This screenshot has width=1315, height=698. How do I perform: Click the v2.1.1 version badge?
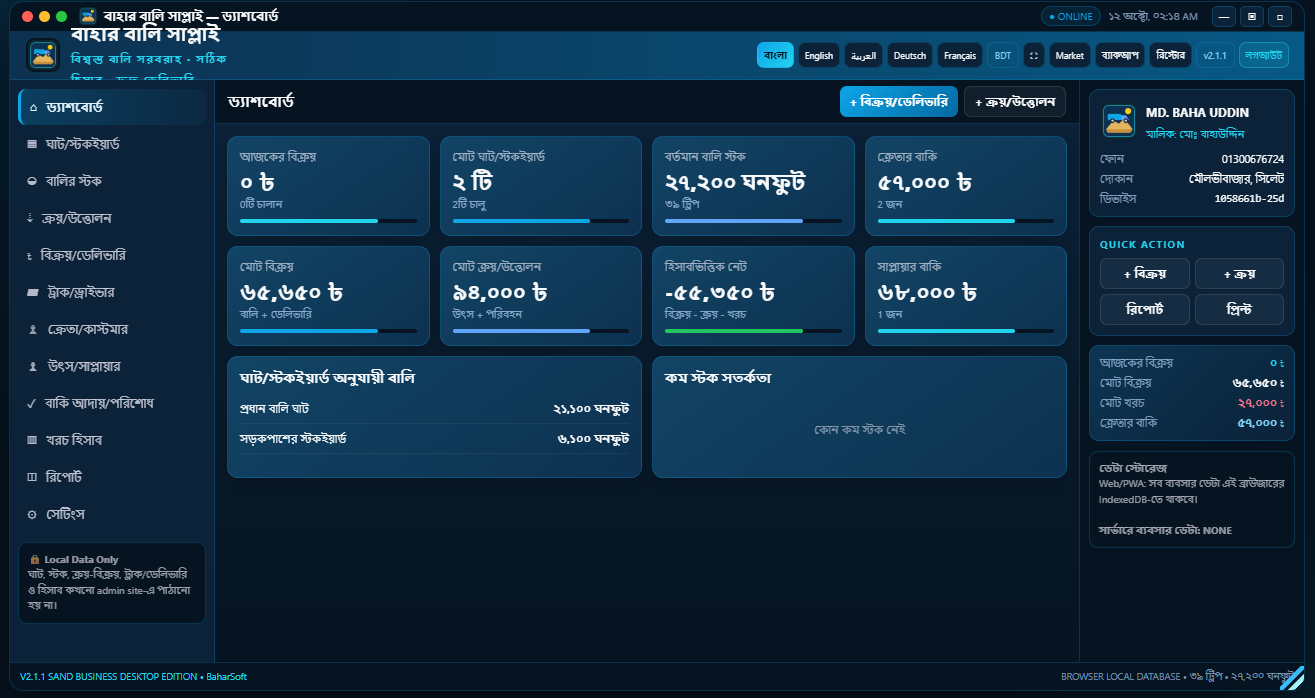1215,56
